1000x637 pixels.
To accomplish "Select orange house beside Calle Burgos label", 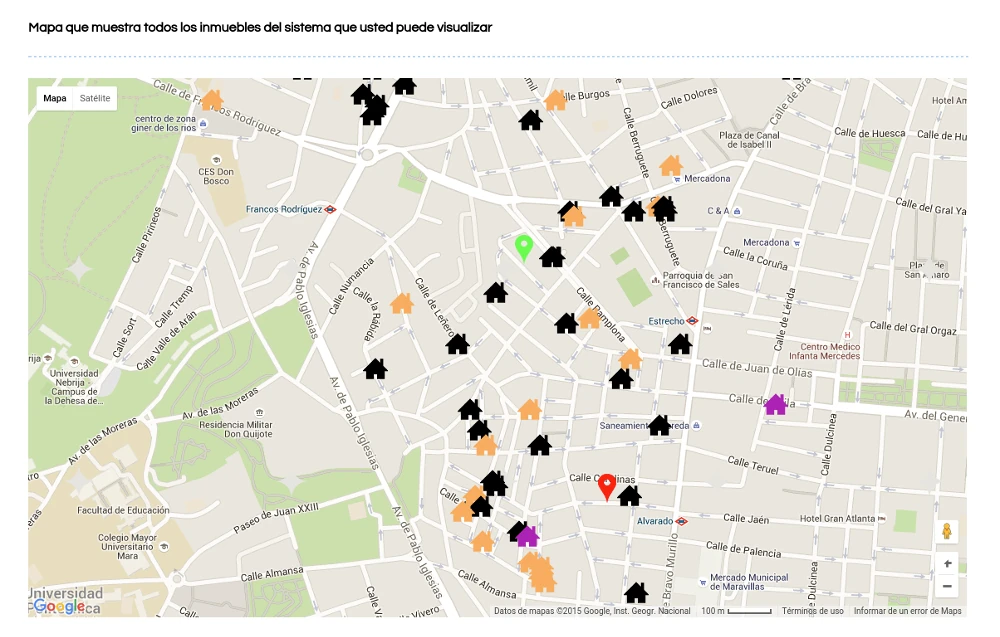I will point(555,100).
